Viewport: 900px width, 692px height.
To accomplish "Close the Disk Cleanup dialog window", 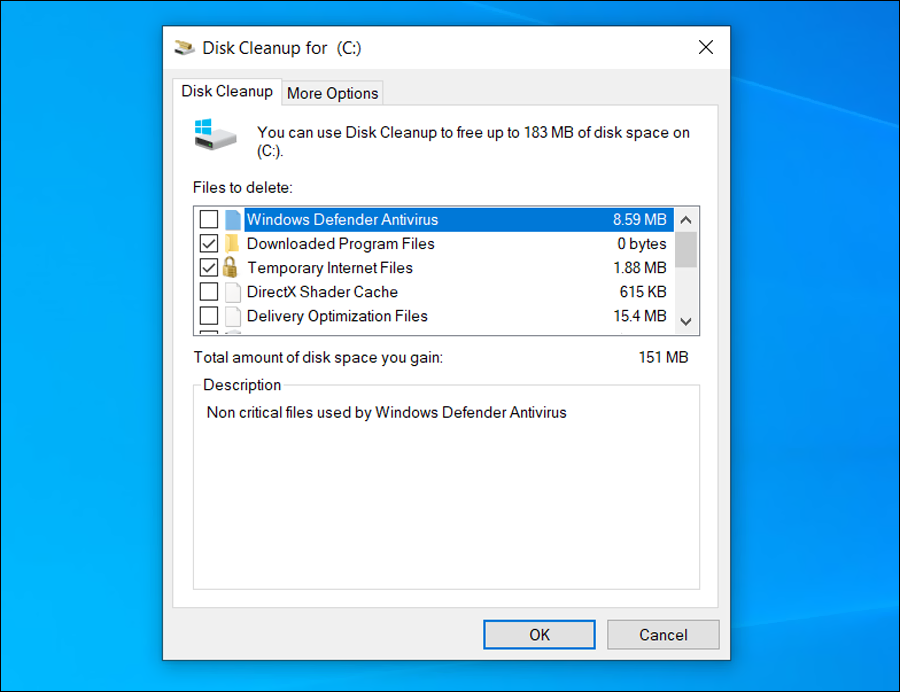I will [706, 47].
